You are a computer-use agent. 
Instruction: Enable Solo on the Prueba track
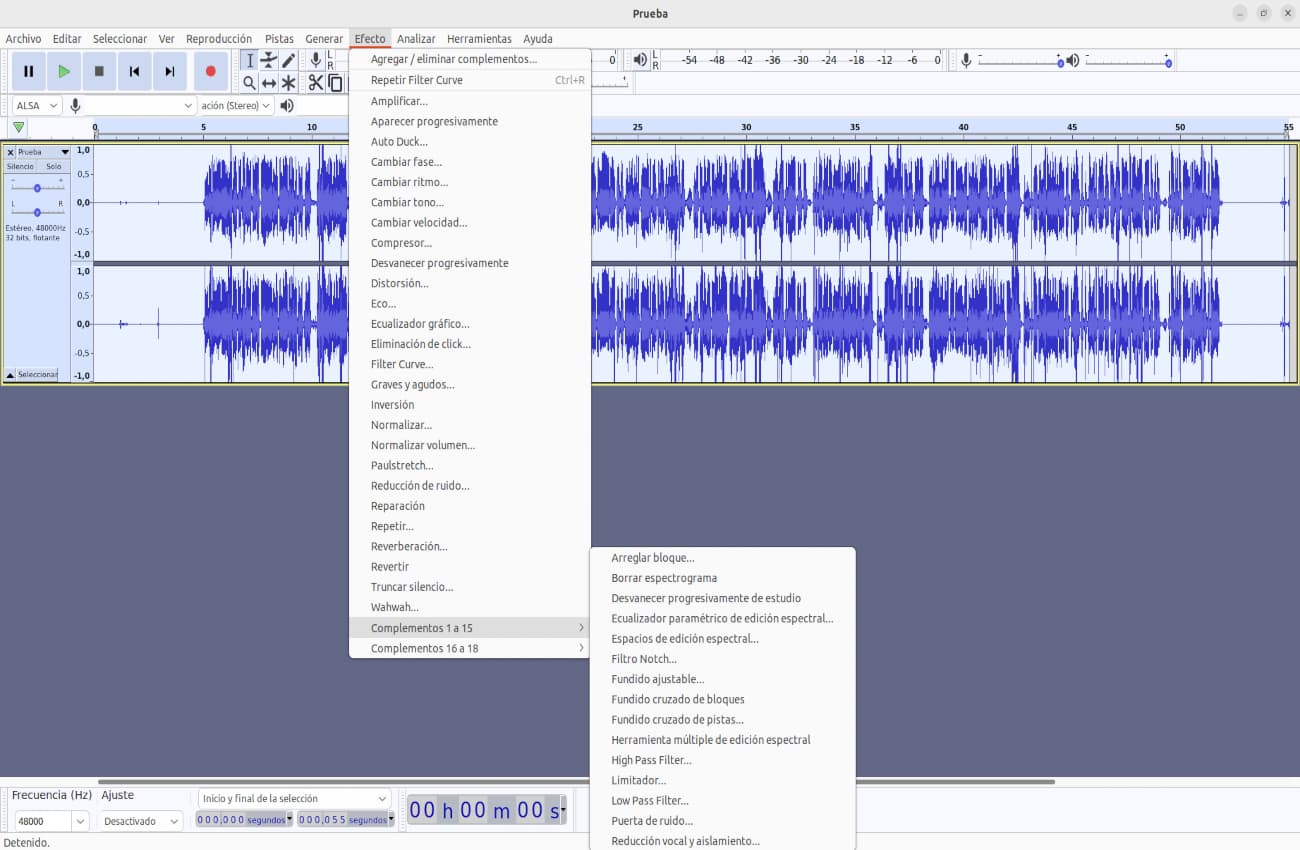click(52, 165)
